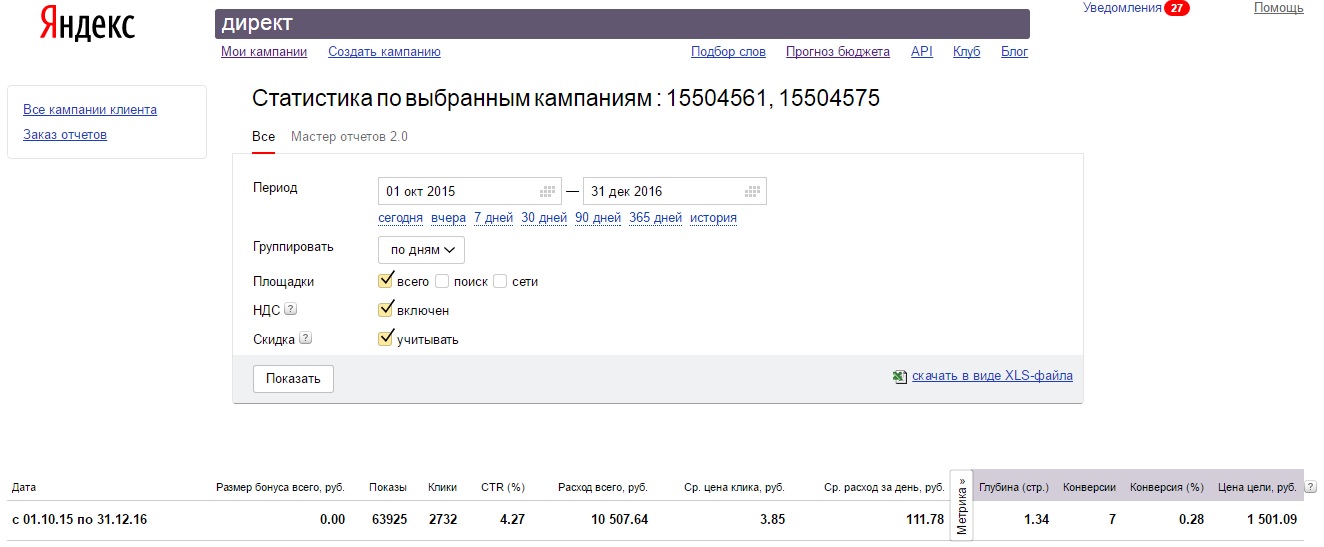Set period to 30 дней

(x=544, y=218)
